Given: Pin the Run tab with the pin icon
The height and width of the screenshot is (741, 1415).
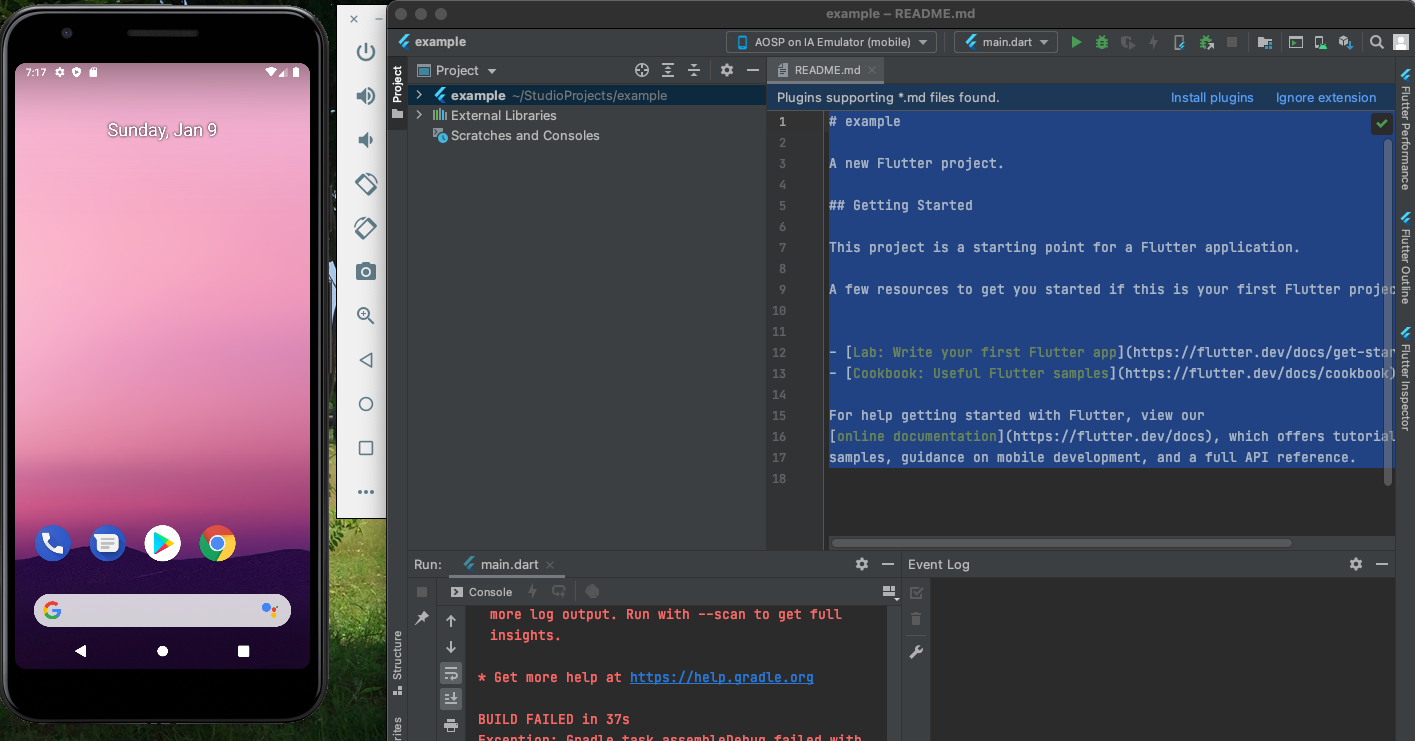Looking at the screenshot, I should pos(422,619).
